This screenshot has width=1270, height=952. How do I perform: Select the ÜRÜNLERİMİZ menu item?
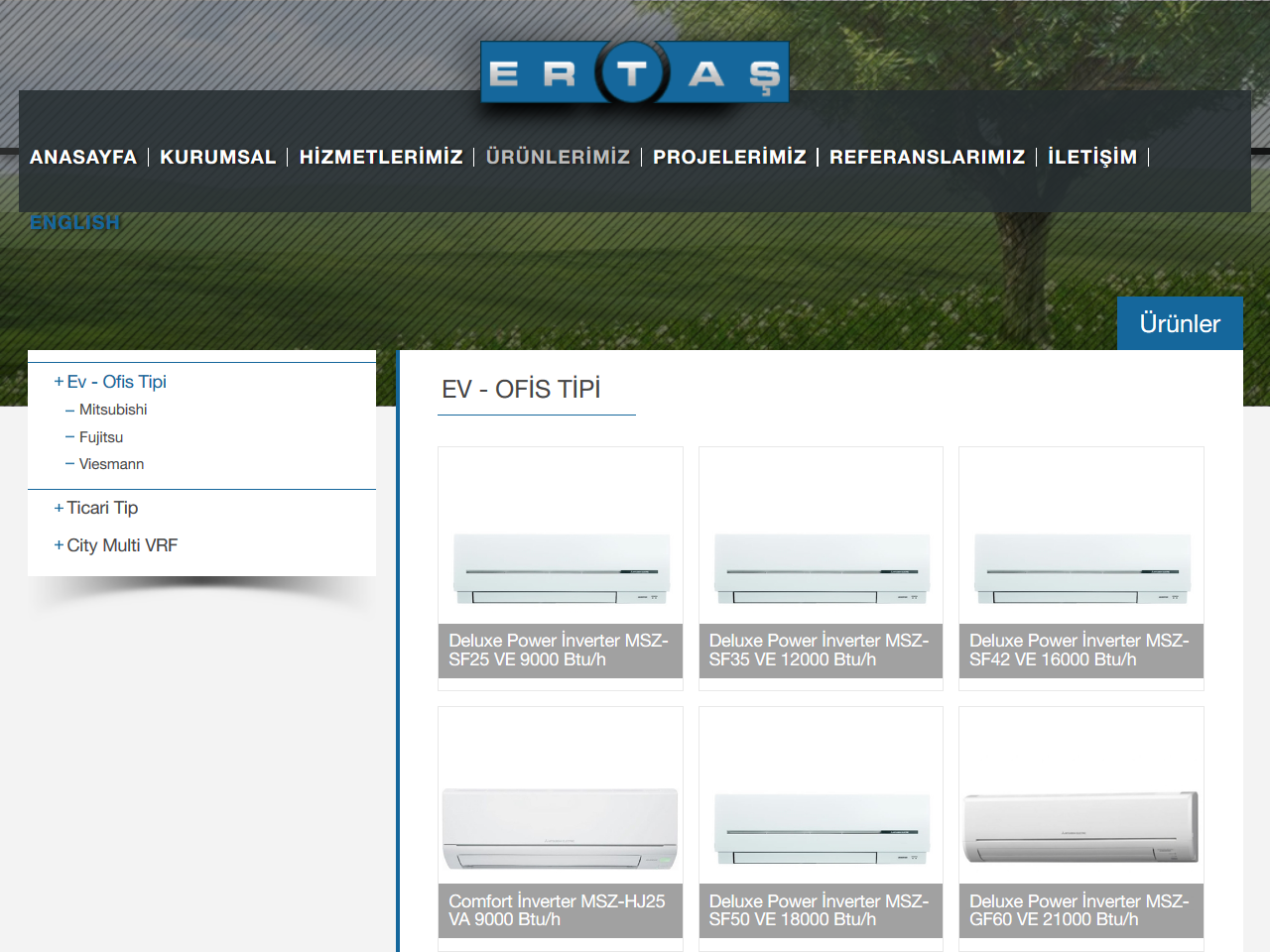click(x=558, y=157)
